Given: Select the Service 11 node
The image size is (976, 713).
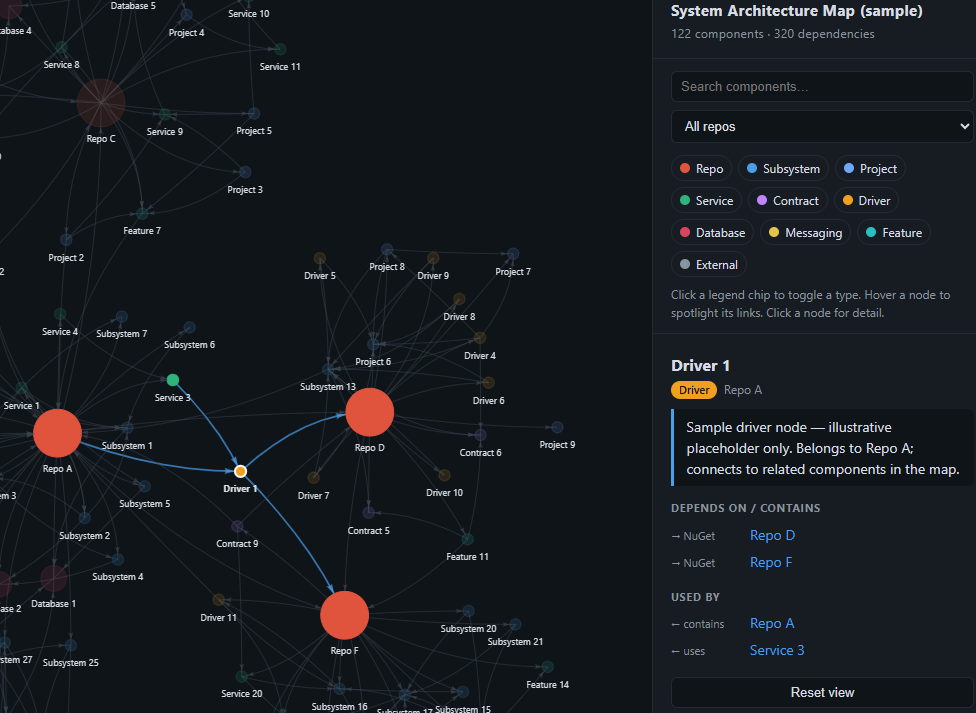Looking at the screenshot, I should 280,49.
